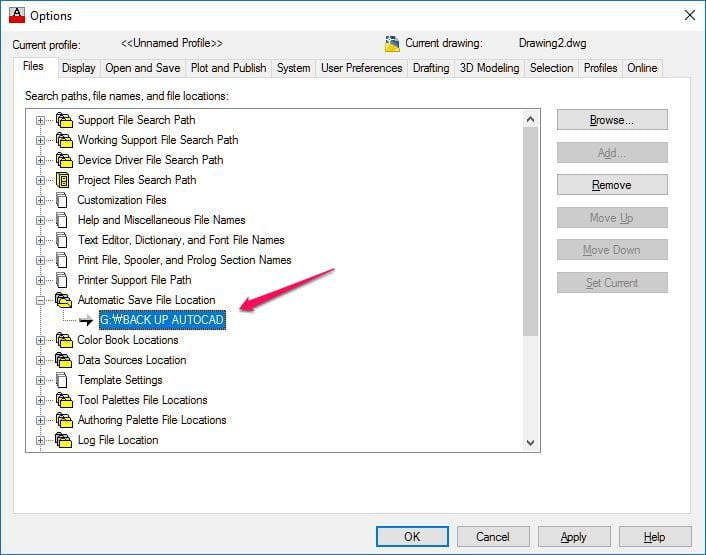
Task: Click the Printer Support File Path icon
Action: point(65,280)
